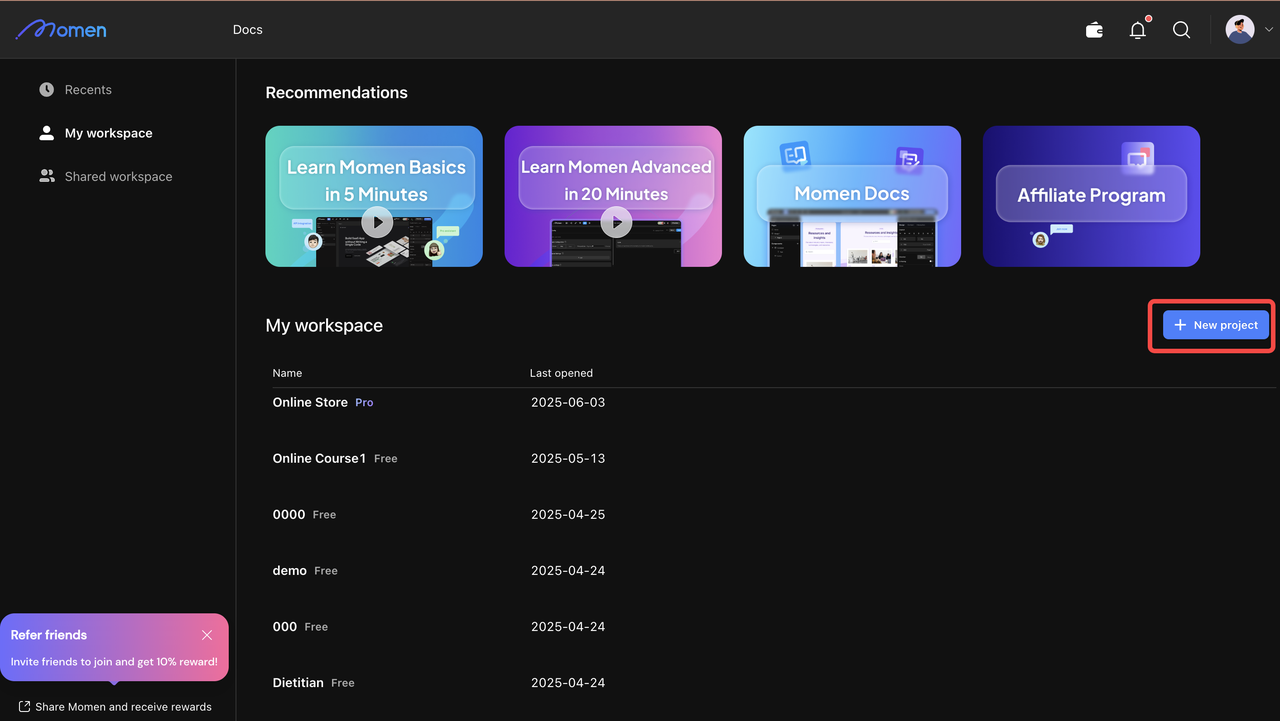Image resolution: width=1280 pixels, height=721 pixels.
Task: Open the Online Course1 project
Action: click(x=319, y=458)
